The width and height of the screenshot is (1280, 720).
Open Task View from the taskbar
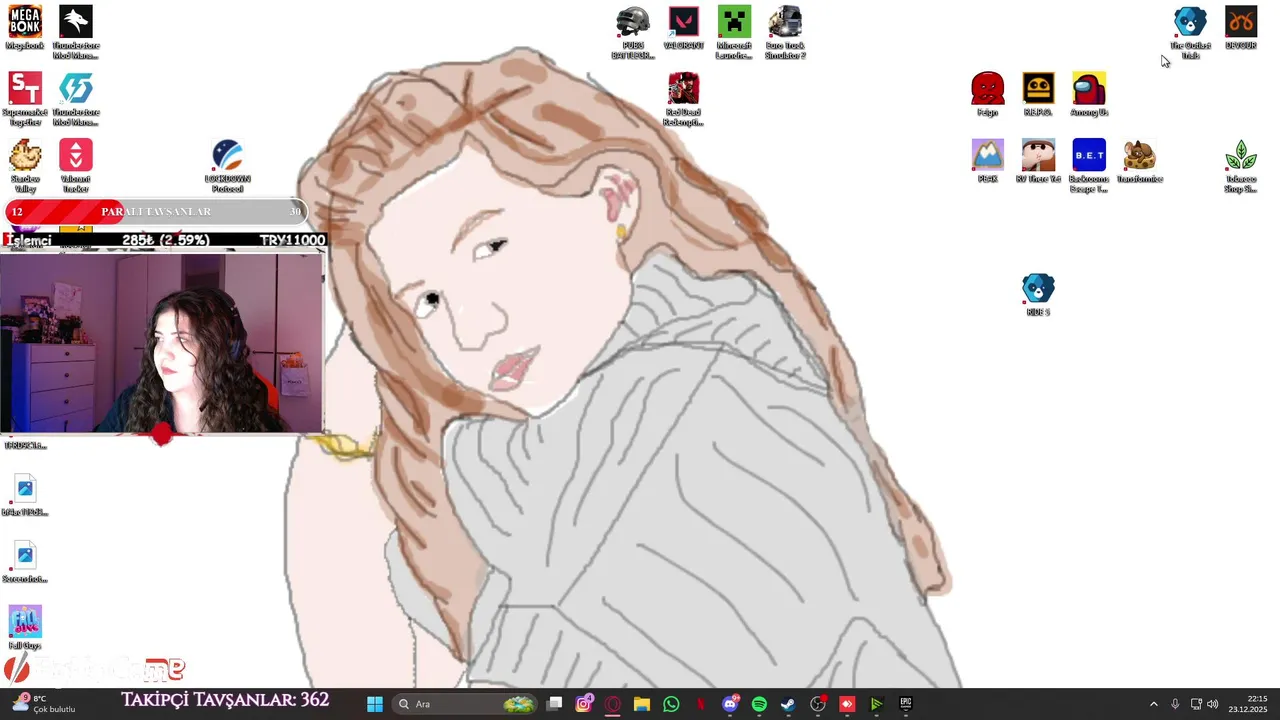tap(555, 704)
